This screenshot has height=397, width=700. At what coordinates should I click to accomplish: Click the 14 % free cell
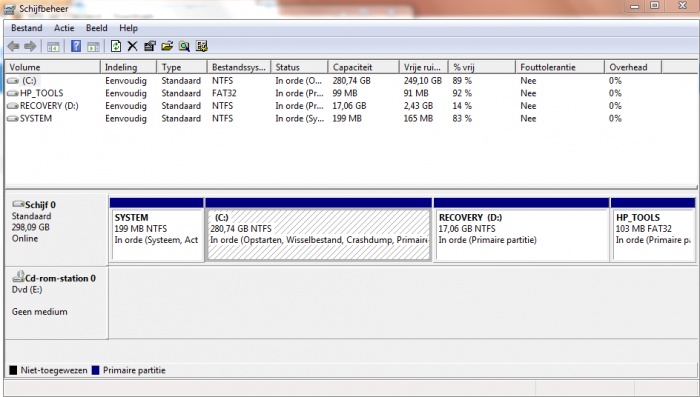click(x=462, y=106)
